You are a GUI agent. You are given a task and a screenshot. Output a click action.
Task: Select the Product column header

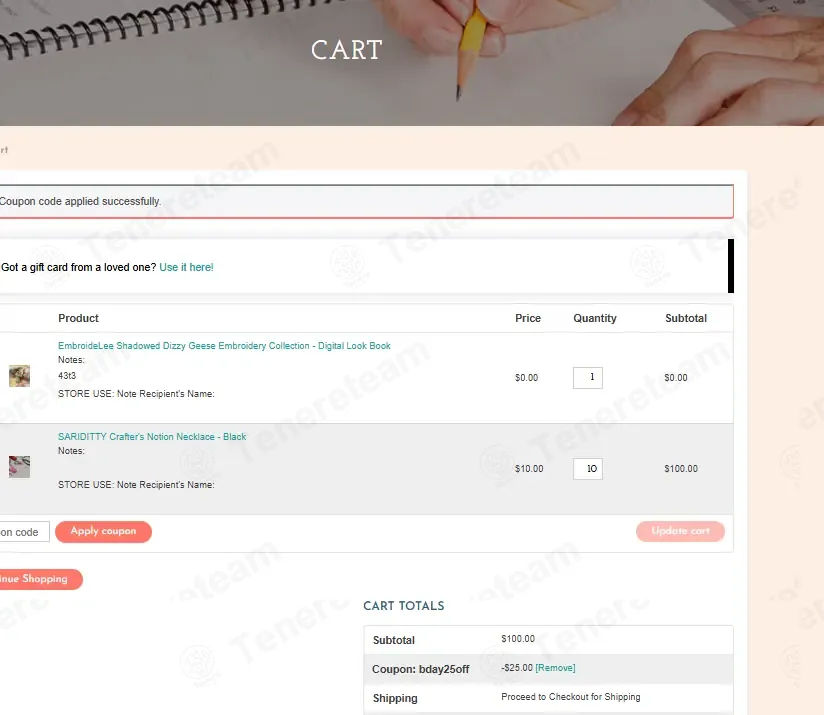(x=78, y=318)
